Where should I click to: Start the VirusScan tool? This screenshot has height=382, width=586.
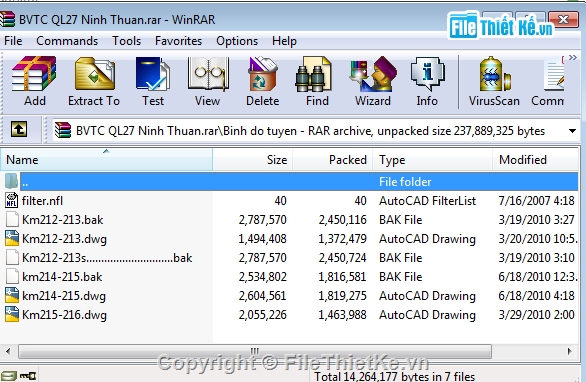(x=494, y=81)
